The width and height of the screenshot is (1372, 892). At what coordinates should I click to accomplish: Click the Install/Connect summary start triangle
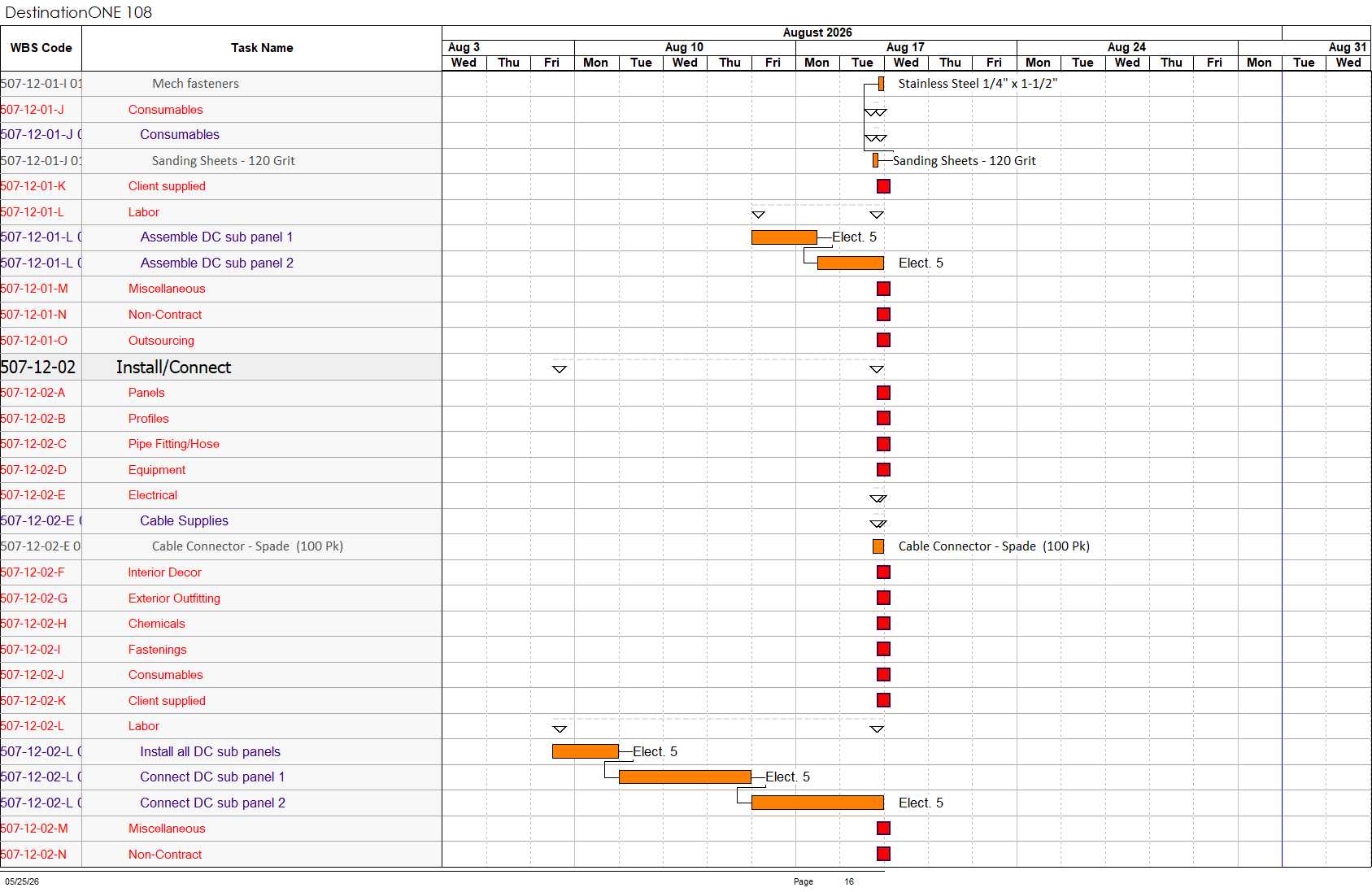pos(560,369)
